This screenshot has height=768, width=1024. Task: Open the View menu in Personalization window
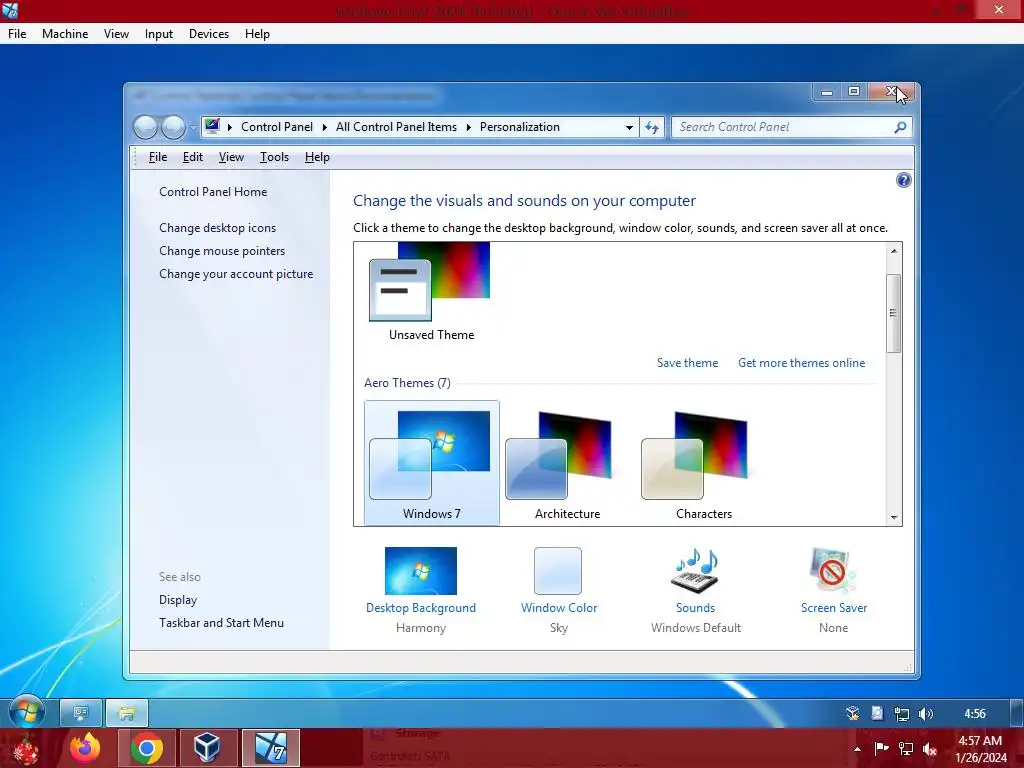(231, 157)
